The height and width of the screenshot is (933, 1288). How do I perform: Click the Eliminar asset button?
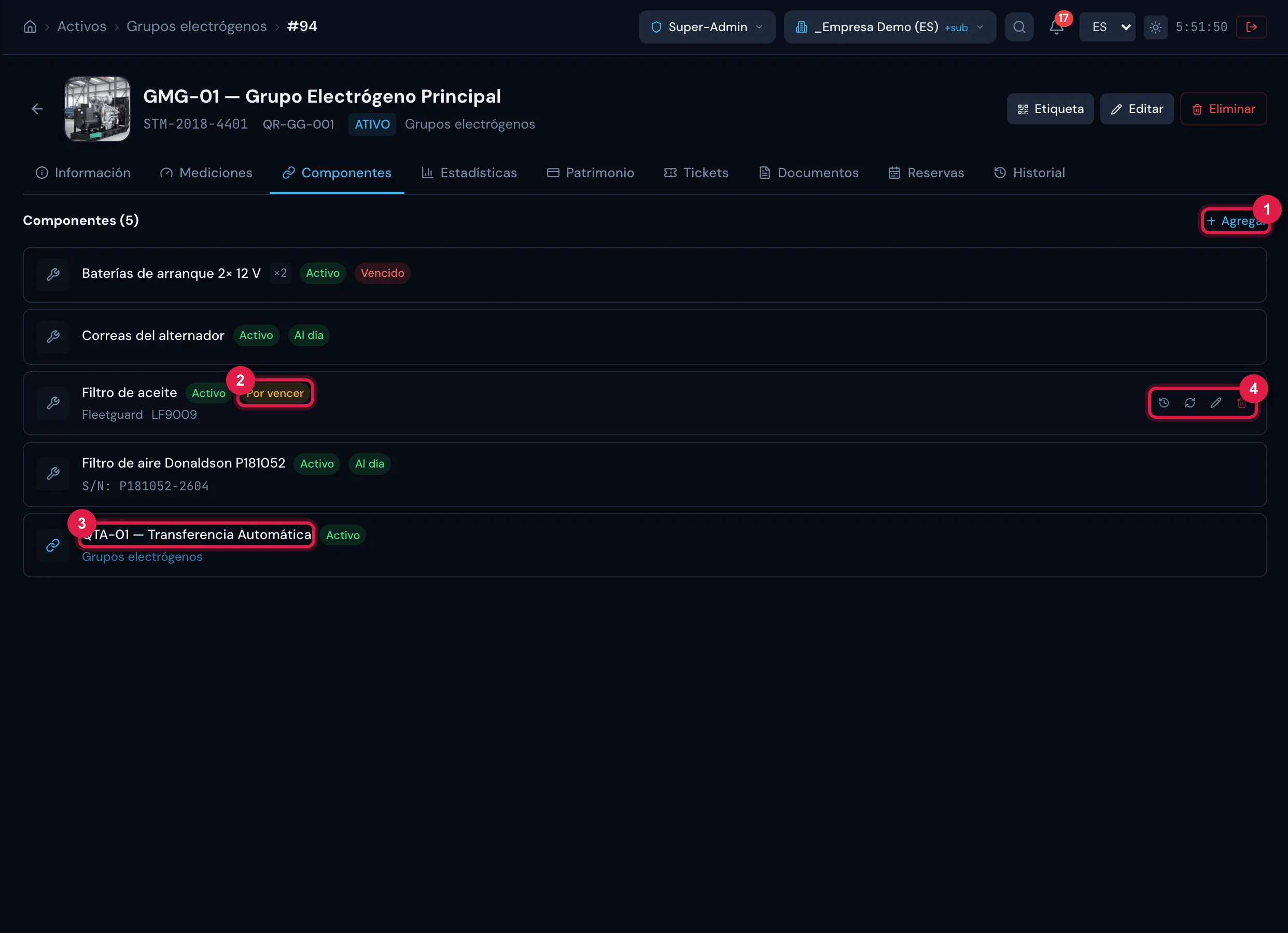[1223, 109]
